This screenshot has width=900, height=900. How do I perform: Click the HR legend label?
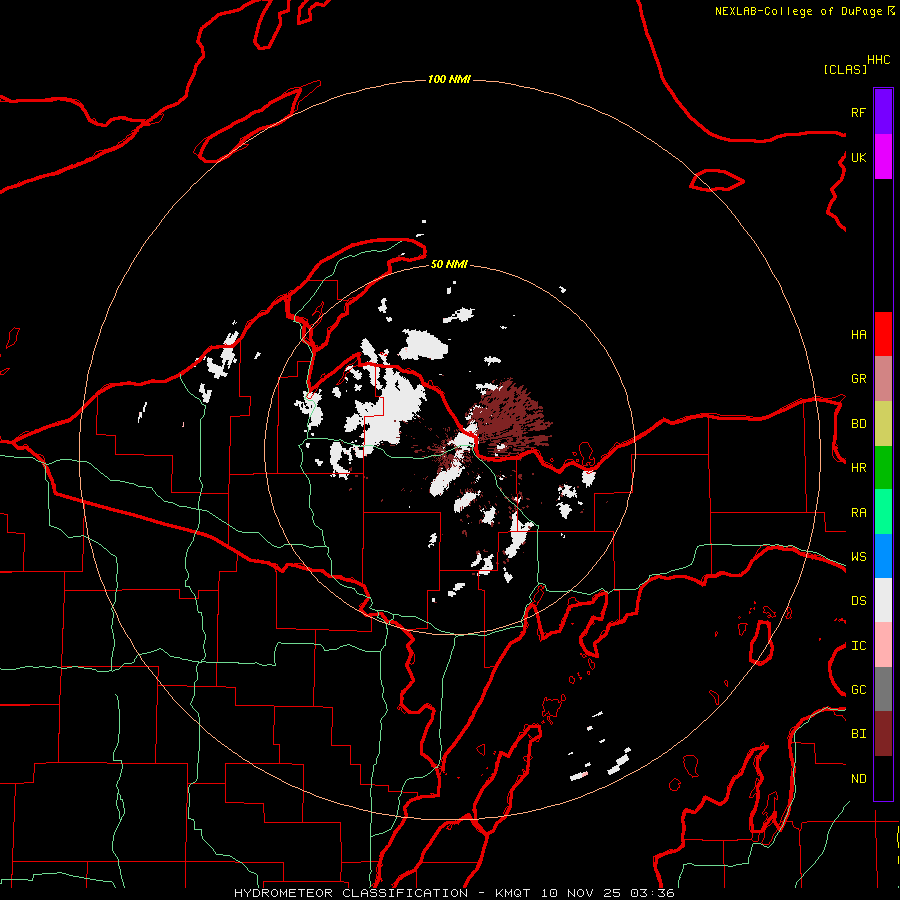coord(858,468)
